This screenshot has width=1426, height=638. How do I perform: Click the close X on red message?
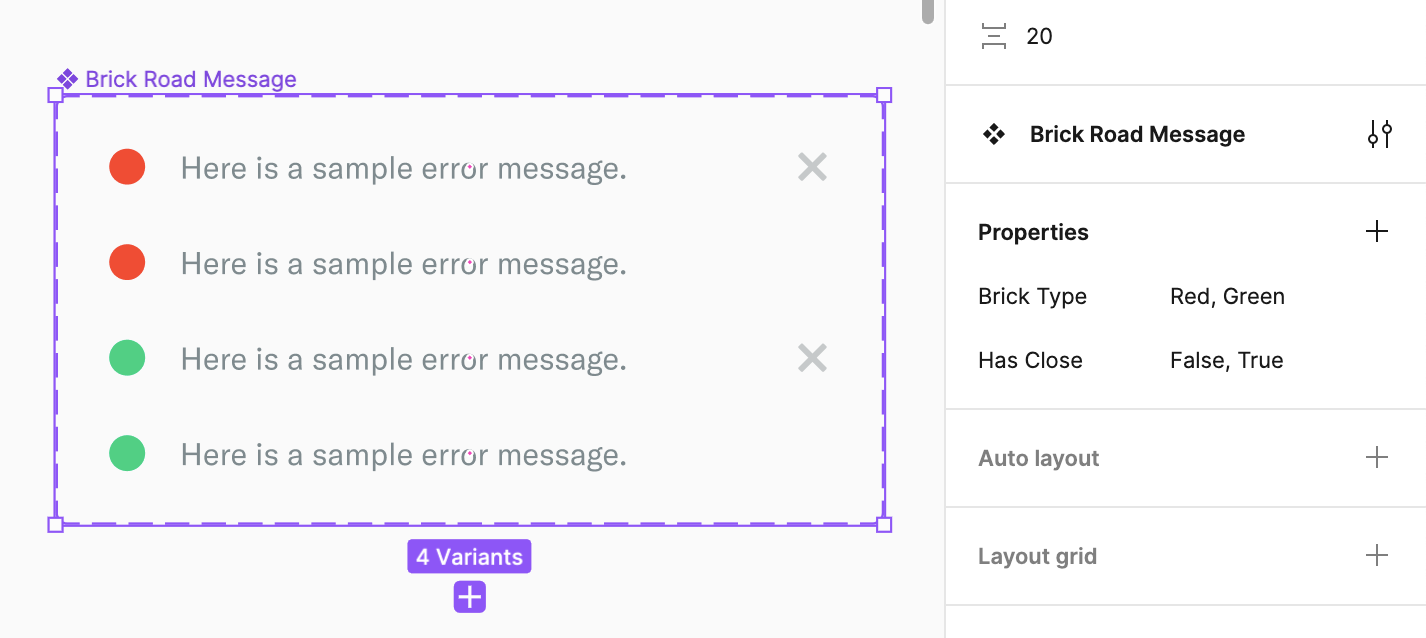coord(812,167)
